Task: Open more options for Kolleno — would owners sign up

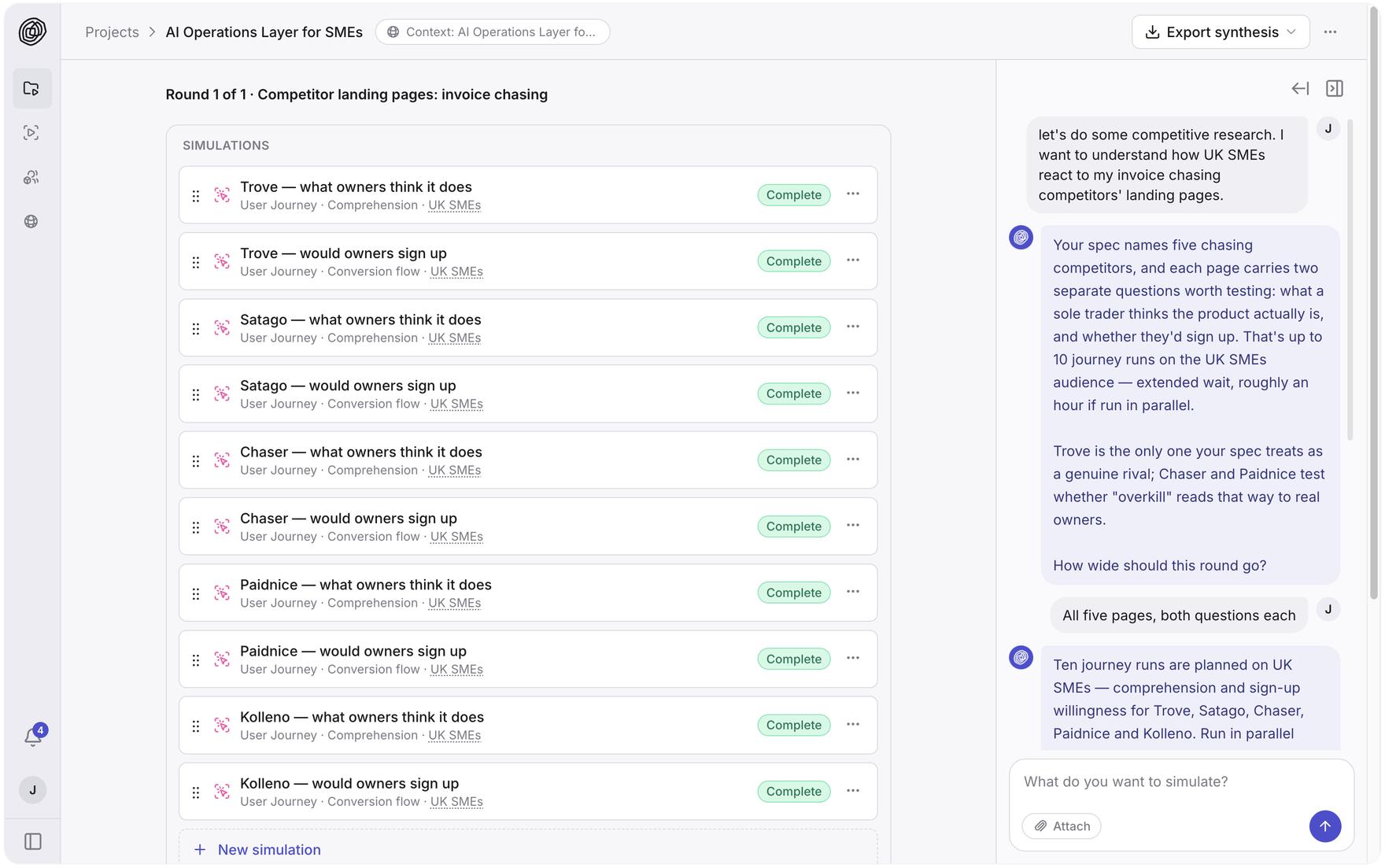Action: (853, 791)
